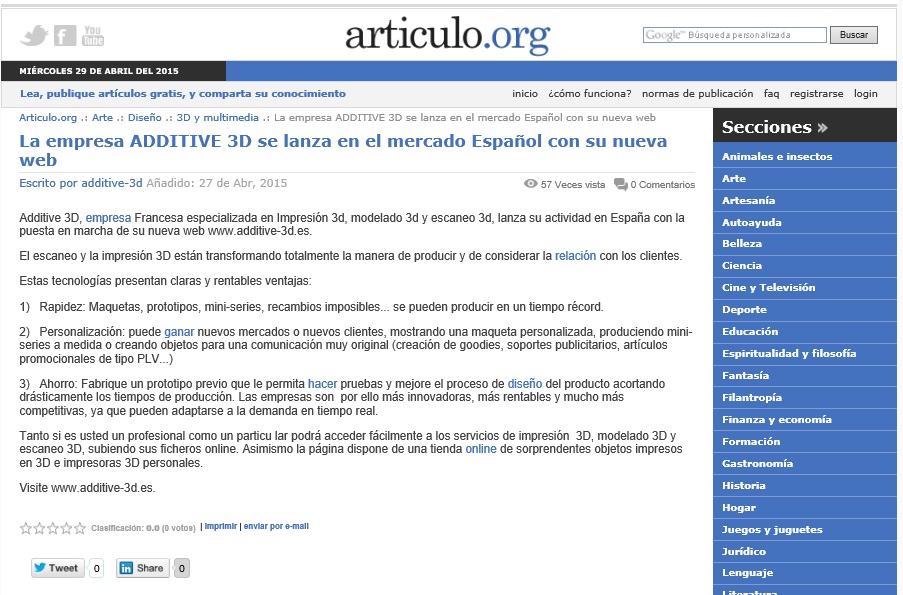Image resolution: width=903 pixels, height=595 pixels.
Task: Click the Articulo.org breadcrumb link
Action: point(48,118)
